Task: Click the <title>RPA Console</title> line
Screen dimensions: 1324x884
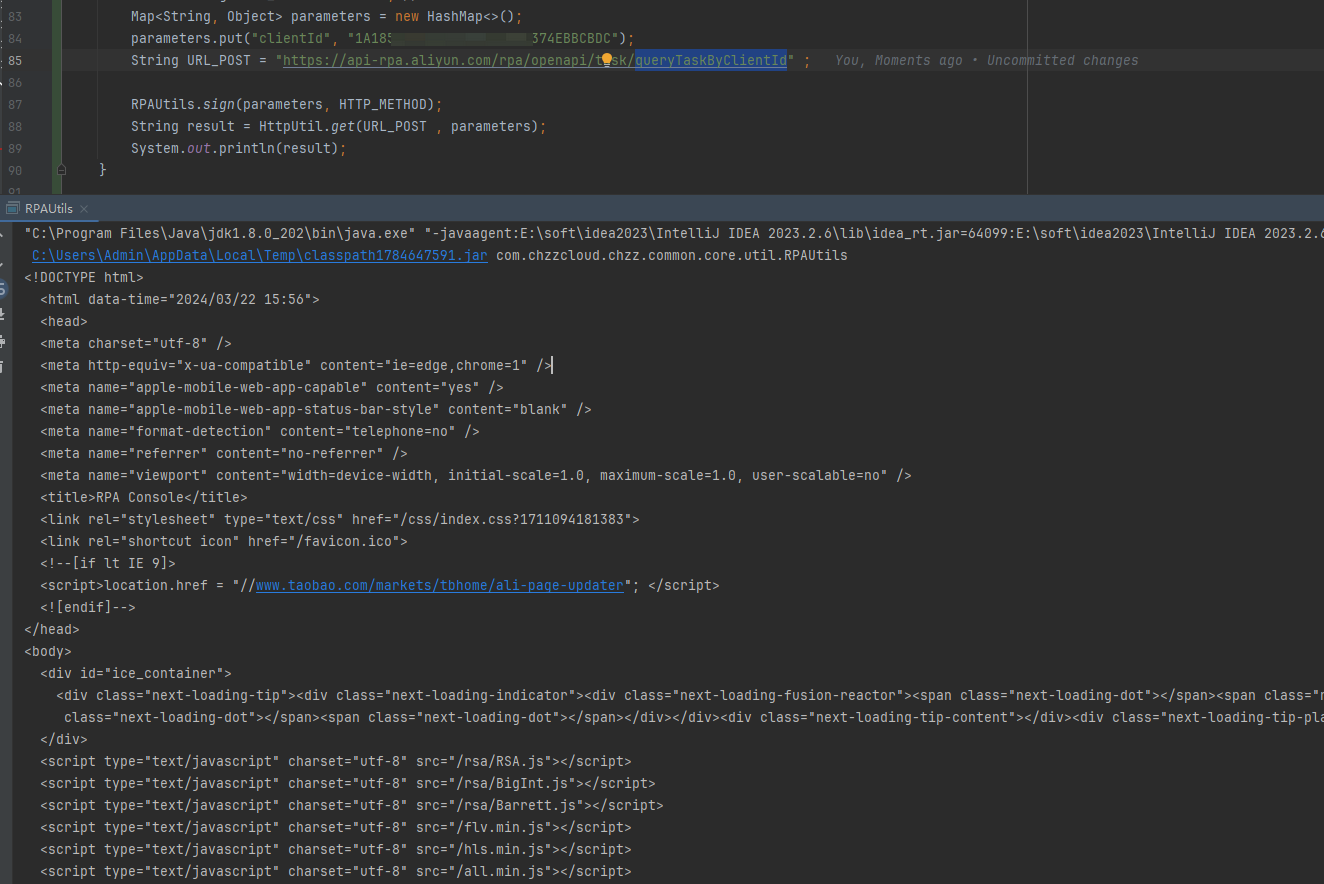Action: click(x=144, y=497)
